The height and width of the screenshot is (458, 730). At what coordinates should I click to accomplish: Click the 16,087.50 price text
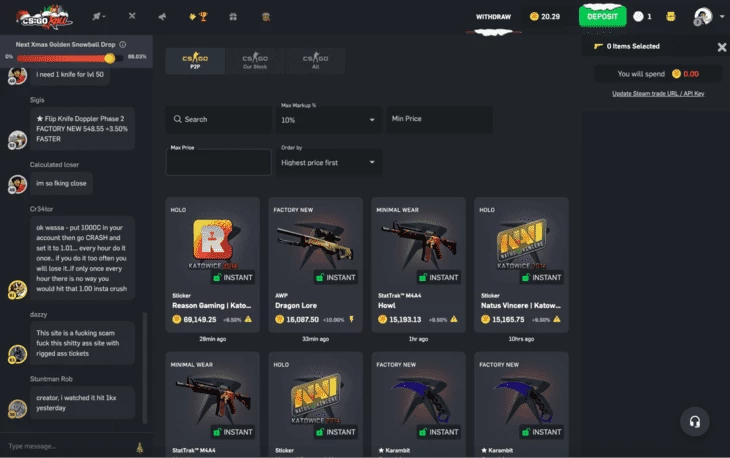[x=303, y=320]
